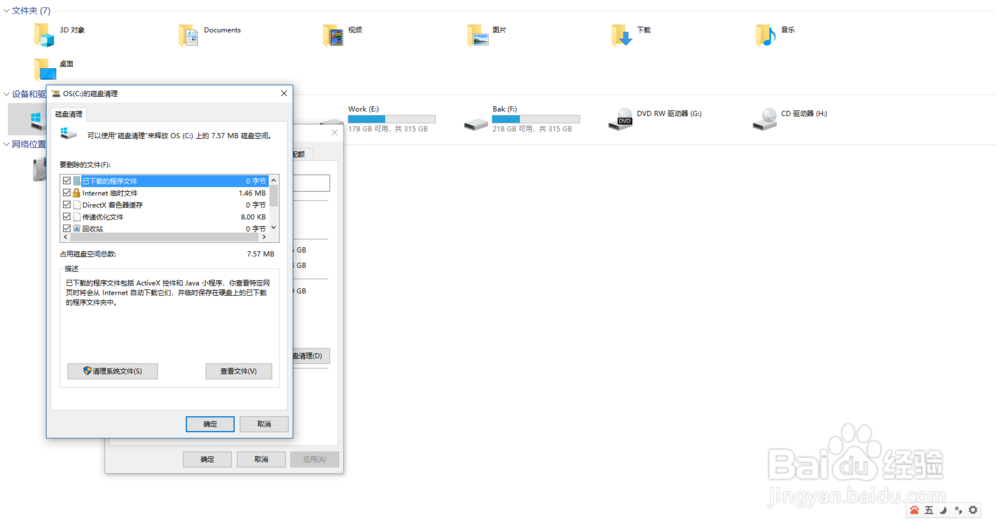Open the 音乐 folder icon
The width and height of the screenshot is (1000, 530).
(x=766, y=35)
